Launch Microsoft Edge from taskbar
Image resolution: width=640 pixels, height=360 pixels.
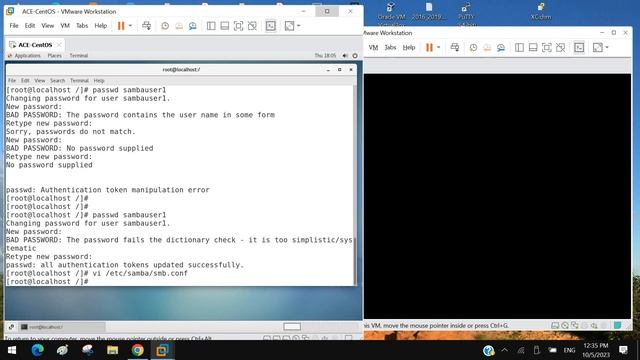[x=38, y=350]
